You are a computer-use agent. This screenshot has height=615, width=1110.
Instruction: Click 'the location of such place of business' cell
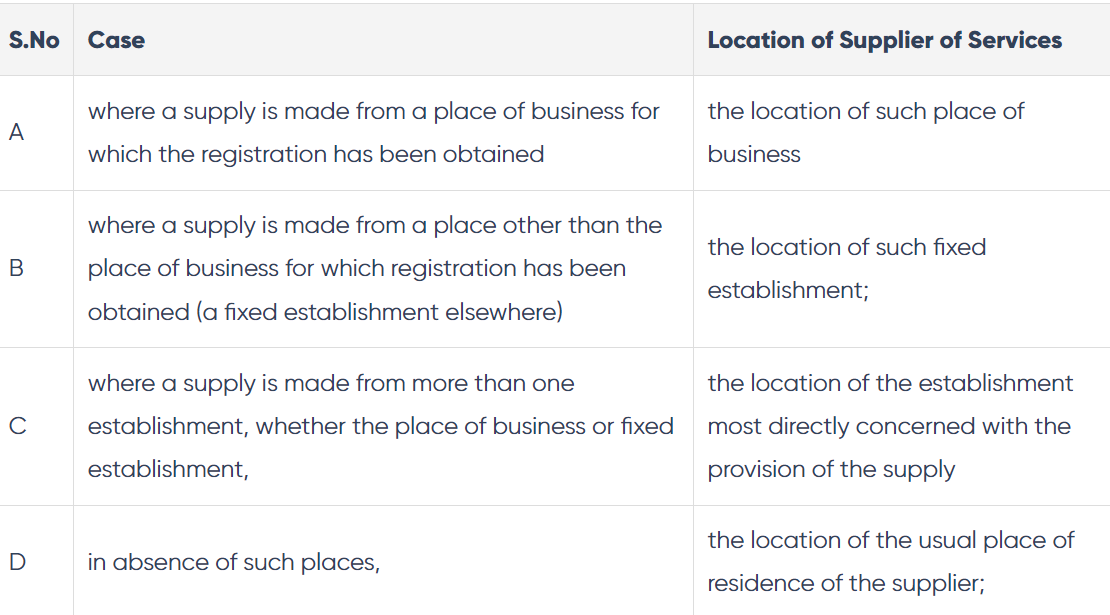coord(865,132)
